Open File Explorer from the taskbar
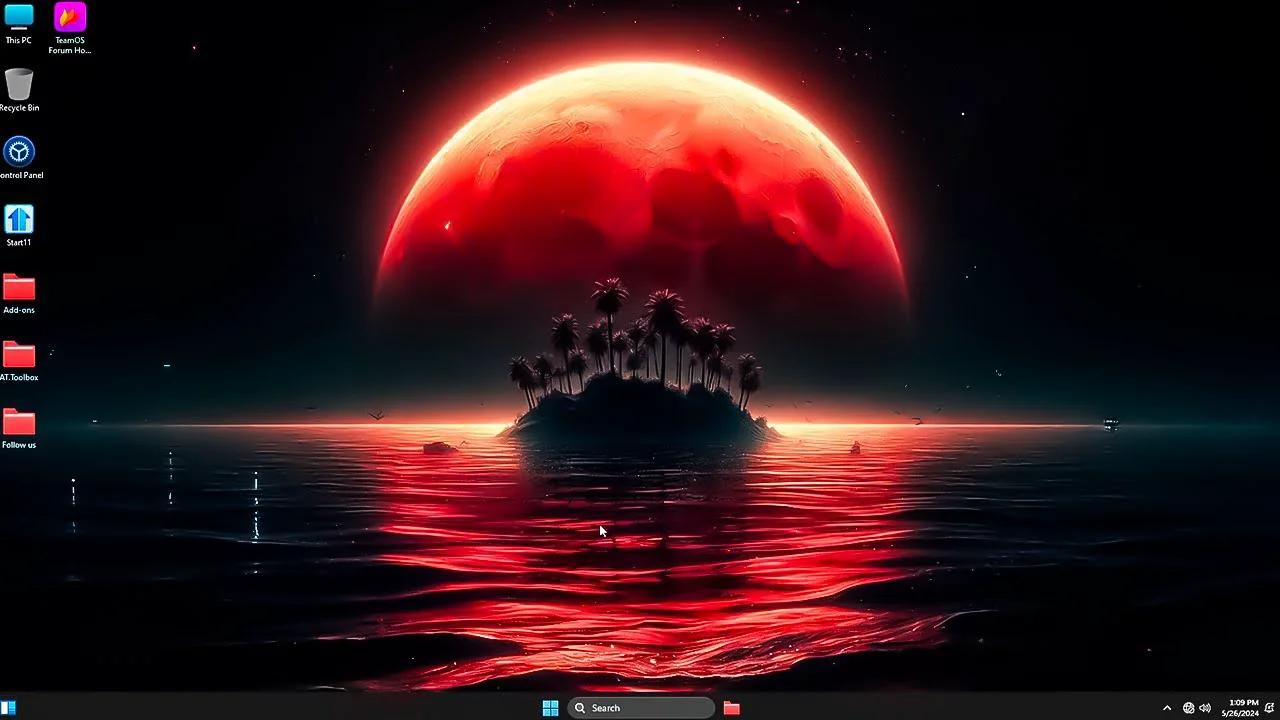Image resolution: width=1280 pixels, height=720 pixels. (x=731, y=707)
